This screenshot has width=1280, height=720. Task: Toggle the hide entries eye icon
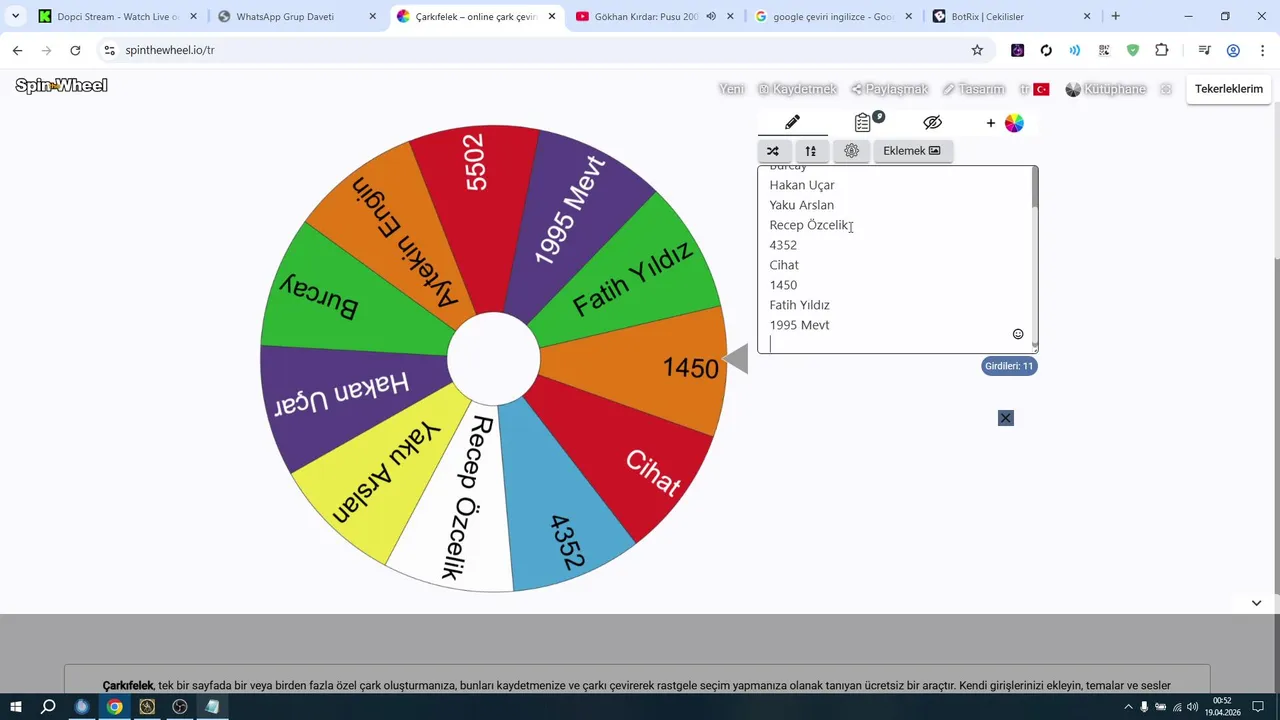point(933,122)
